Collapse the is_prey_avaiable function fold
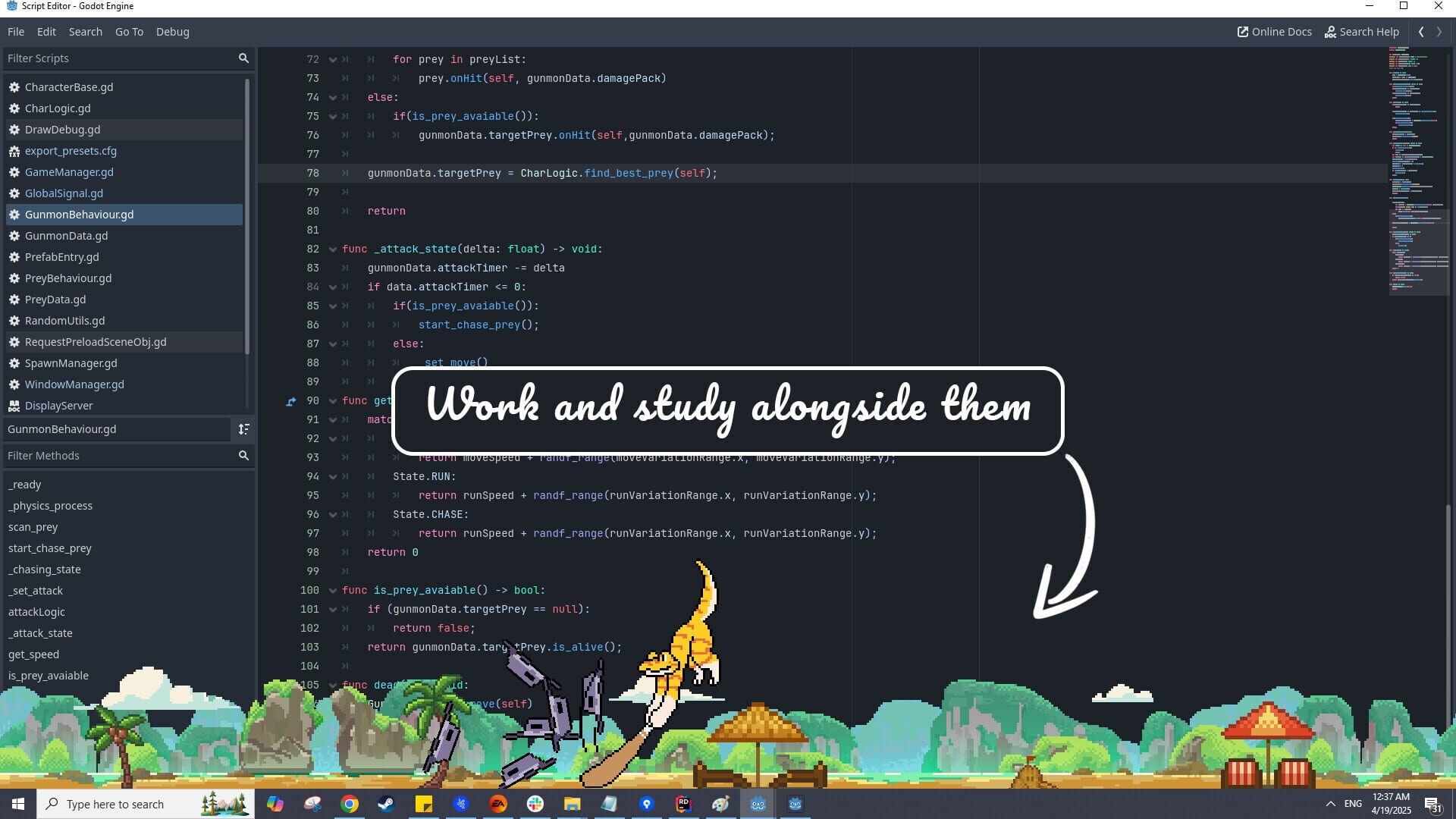This screenshot has height=819, width=1456. coord(333,590)
